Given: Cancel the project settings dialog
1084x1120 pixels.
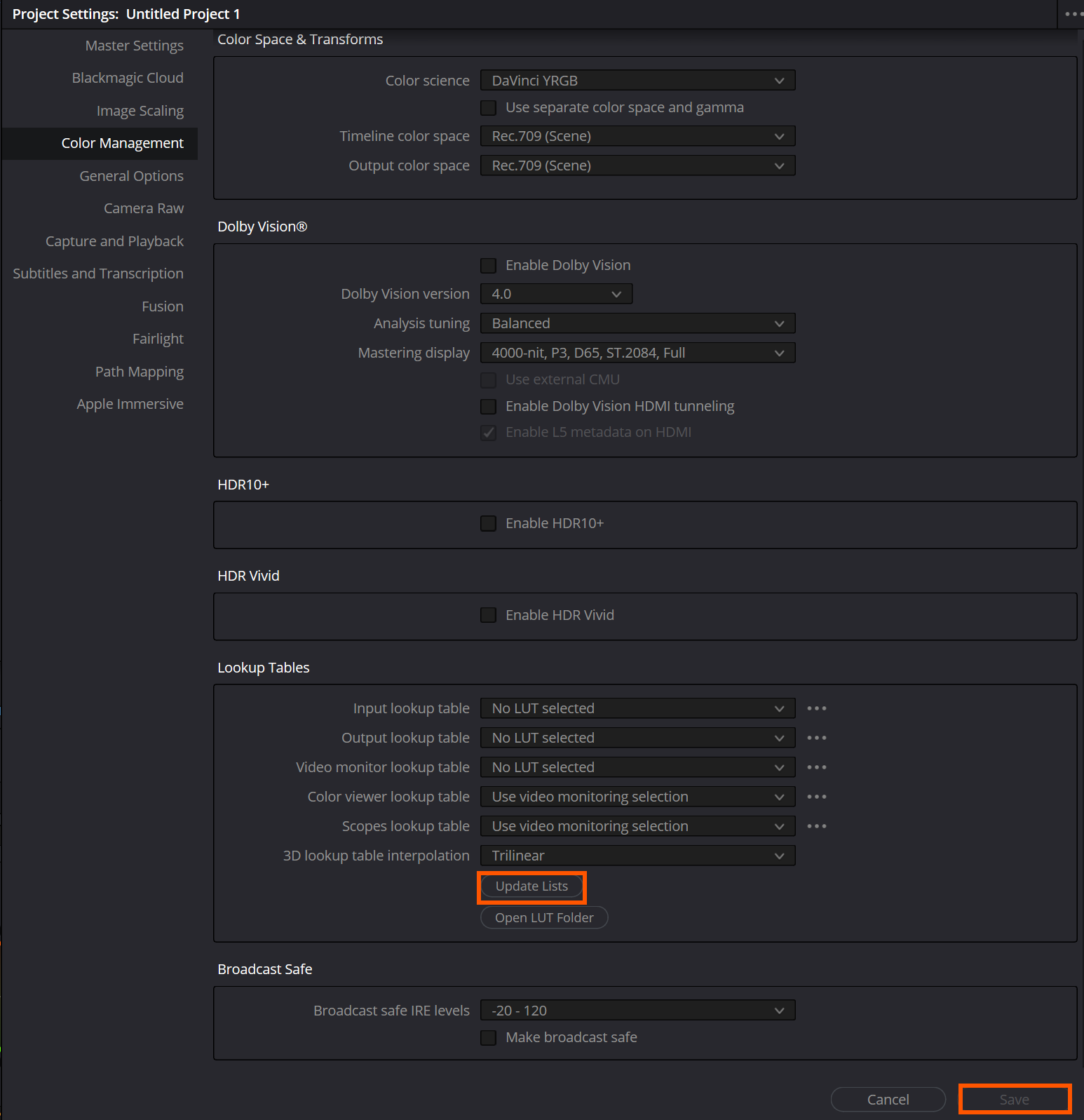Looking at the screenshot, I should (888, 1100).
